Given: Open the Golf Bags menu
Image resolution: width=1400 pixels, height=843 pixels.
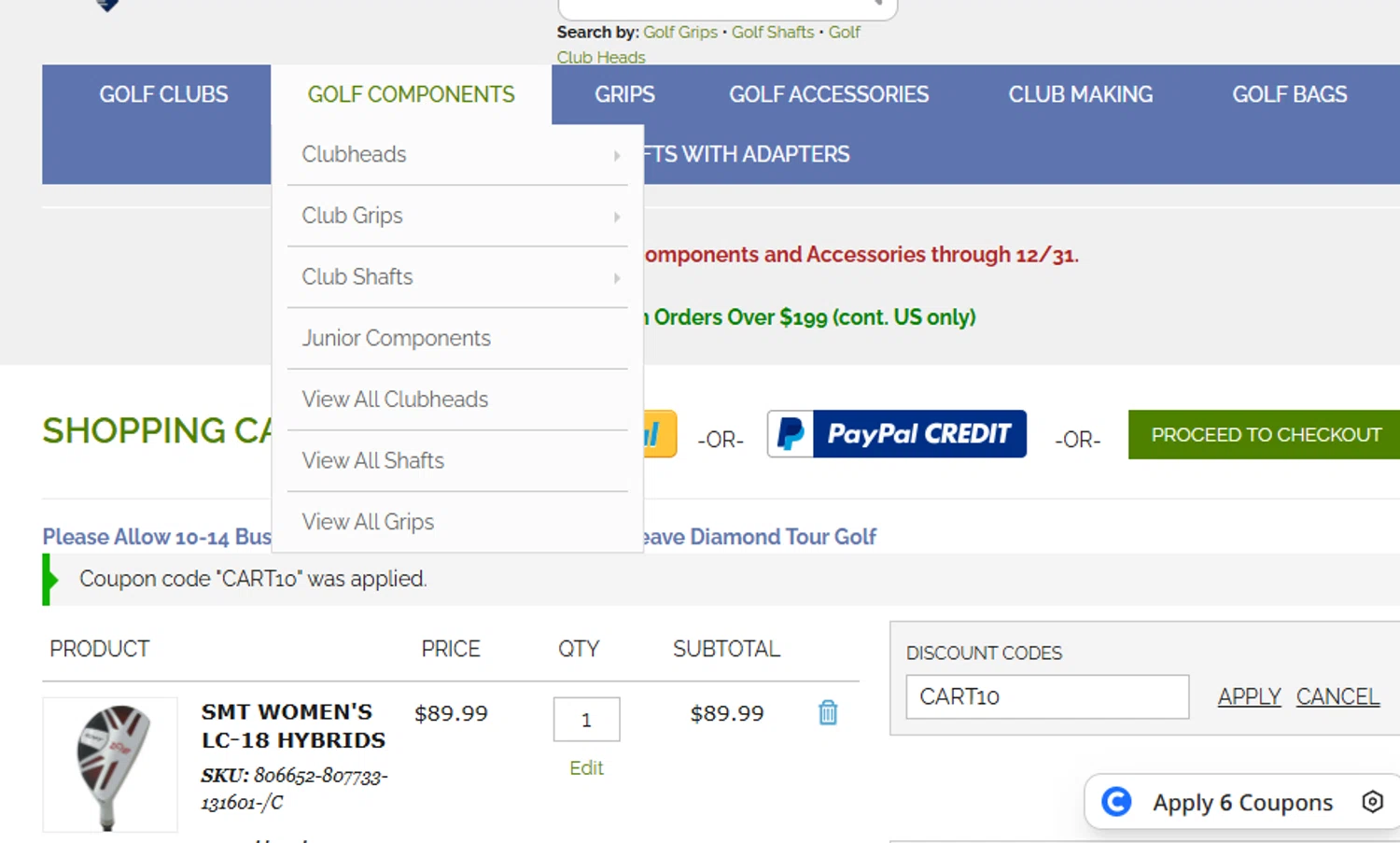Looking at the screenshot, I should [x=1289, y=94].
